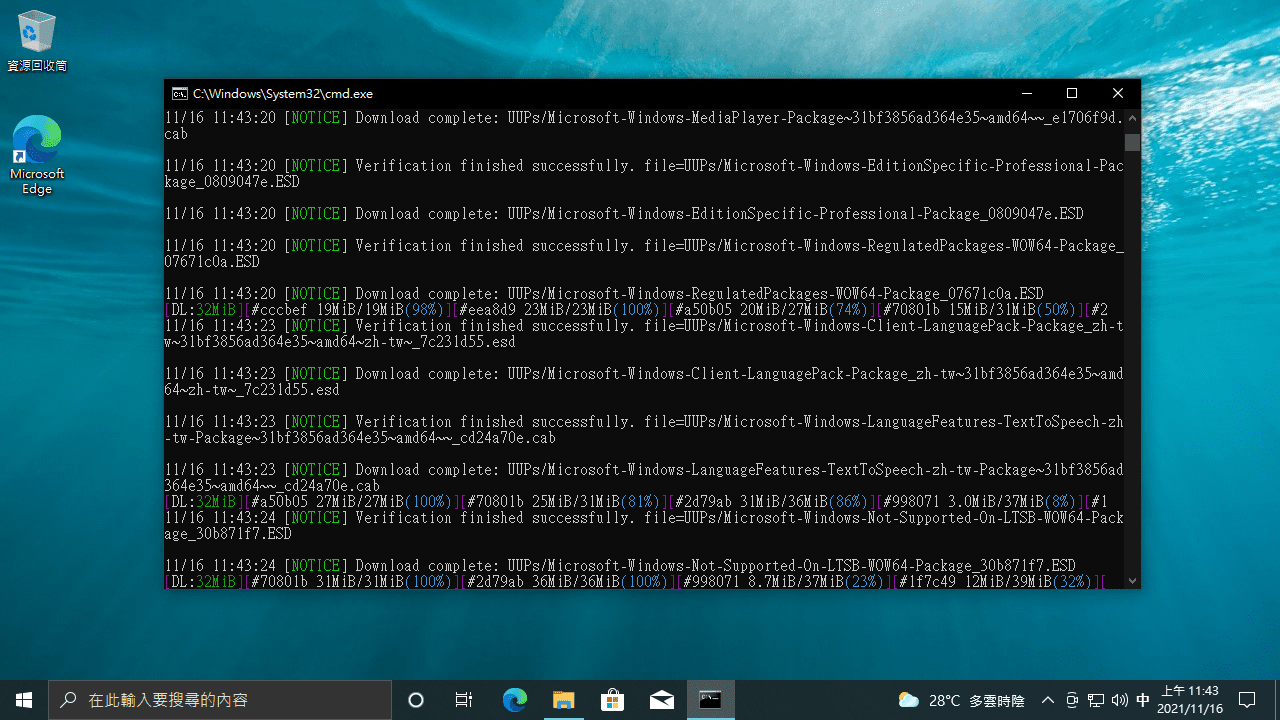This screenshot has width=1280, height=720.
Task: Toggle the 中 IME input mode indicator
Action: click(1143, 700)
